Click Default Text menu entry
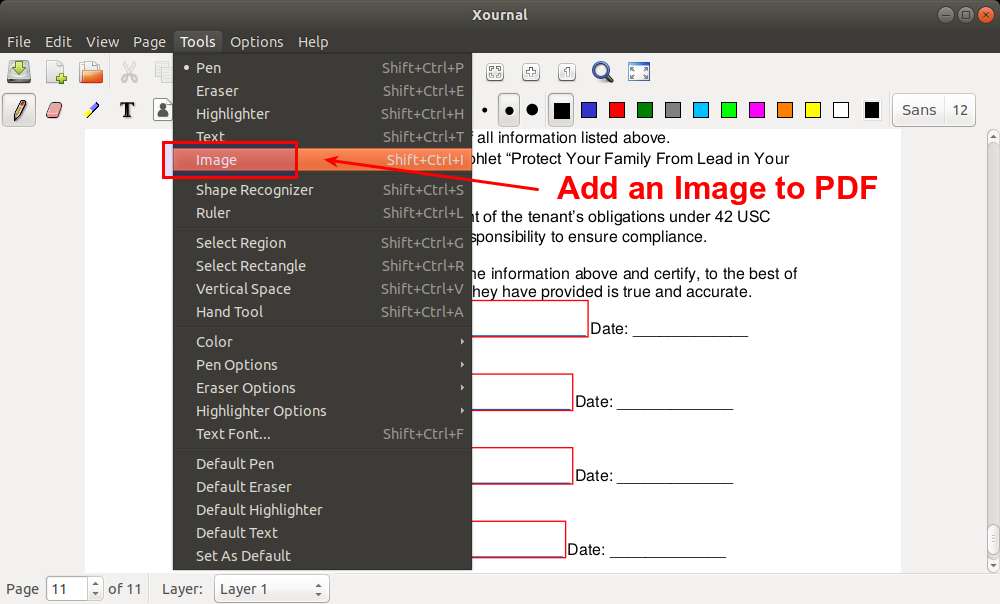The height and width of the screenshot is (604, 1000). point(322,532)
